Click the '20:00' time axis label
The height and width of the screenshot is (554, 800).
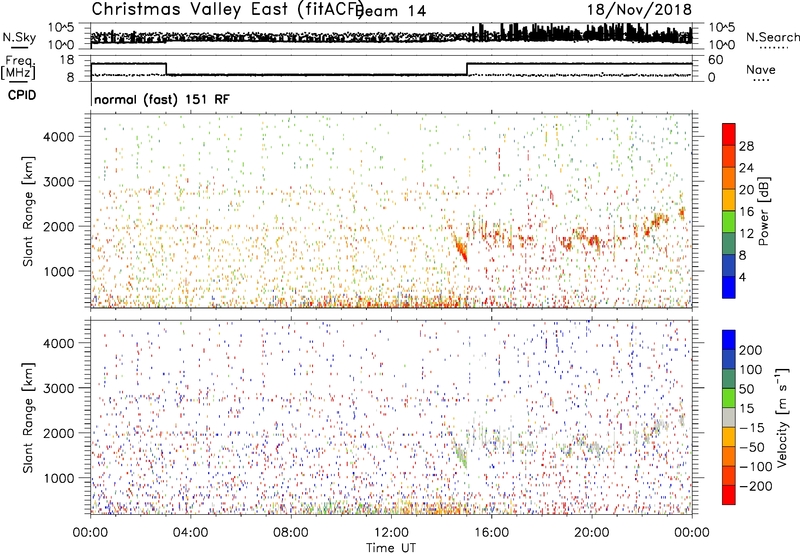[592, 533]
